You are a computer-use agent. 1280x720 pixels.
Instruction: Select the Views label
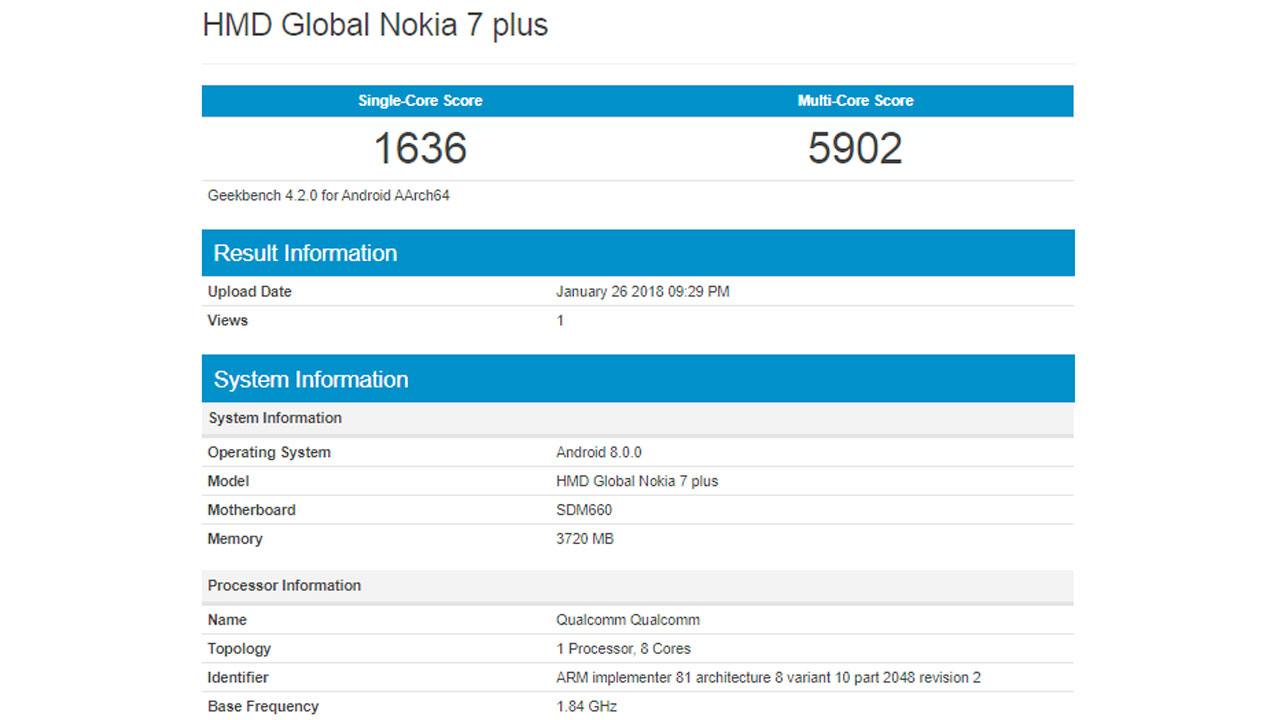[x=227, y=320]
